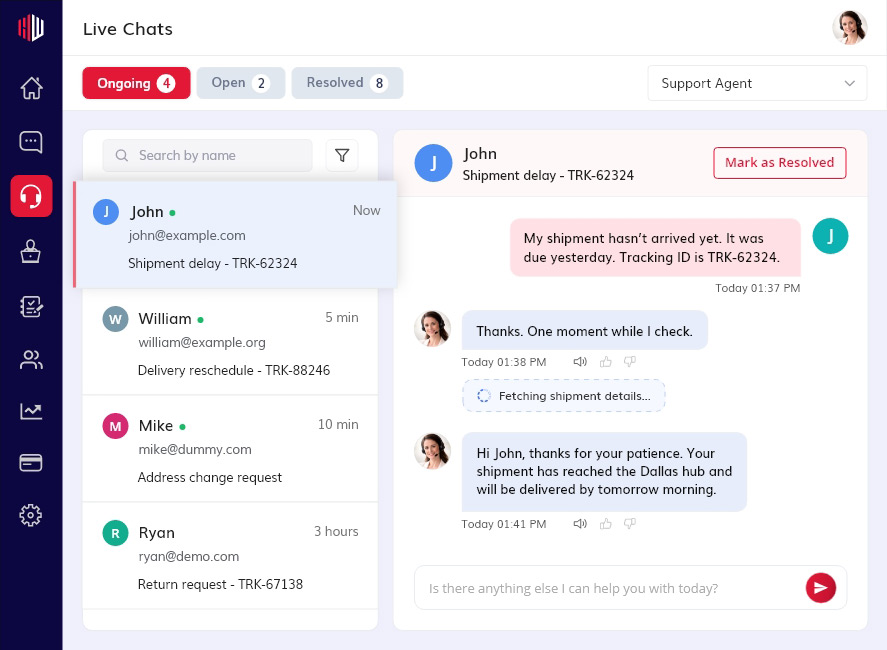The width and height of the screenshot is (887, 650).
Task: Thumbs up the 01:38 PM message
Action: [606, 361]
